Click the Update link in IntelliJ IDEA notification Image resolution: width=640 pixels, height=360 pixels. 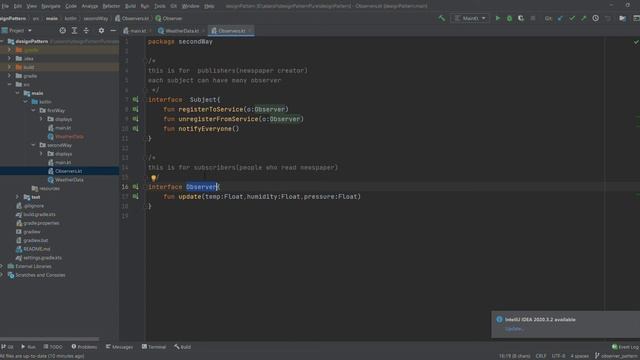click(x=513, y=329)
